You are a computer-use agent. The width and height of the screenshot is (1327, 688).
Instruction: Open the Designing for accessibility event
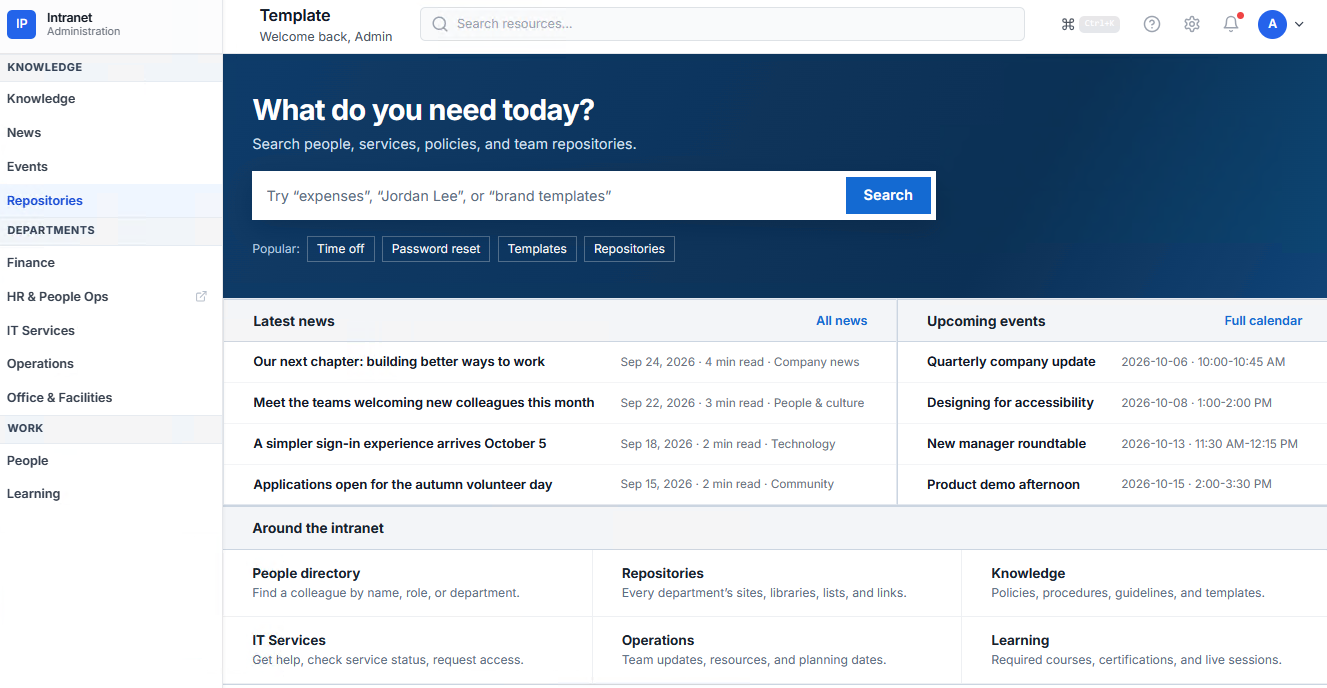pos(1010,403)
